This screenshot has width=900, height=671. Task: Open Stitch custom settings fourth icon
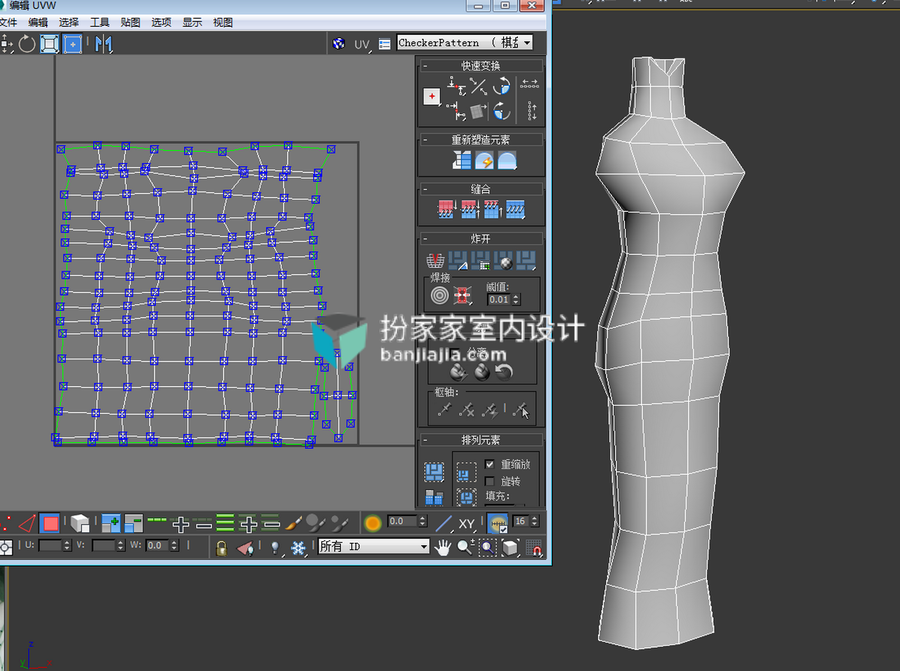pos(515,210)
